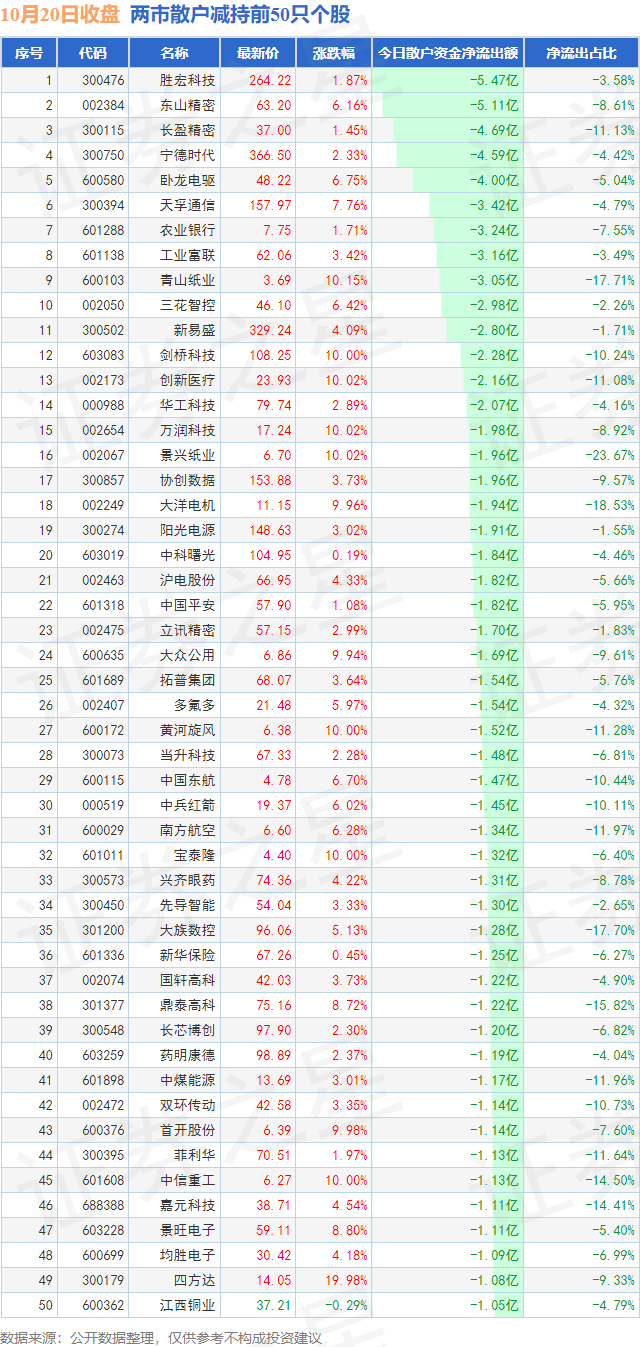Select stock name 拓普集团
This screenshot has height=1347, width=640.
tap(187, 680)
